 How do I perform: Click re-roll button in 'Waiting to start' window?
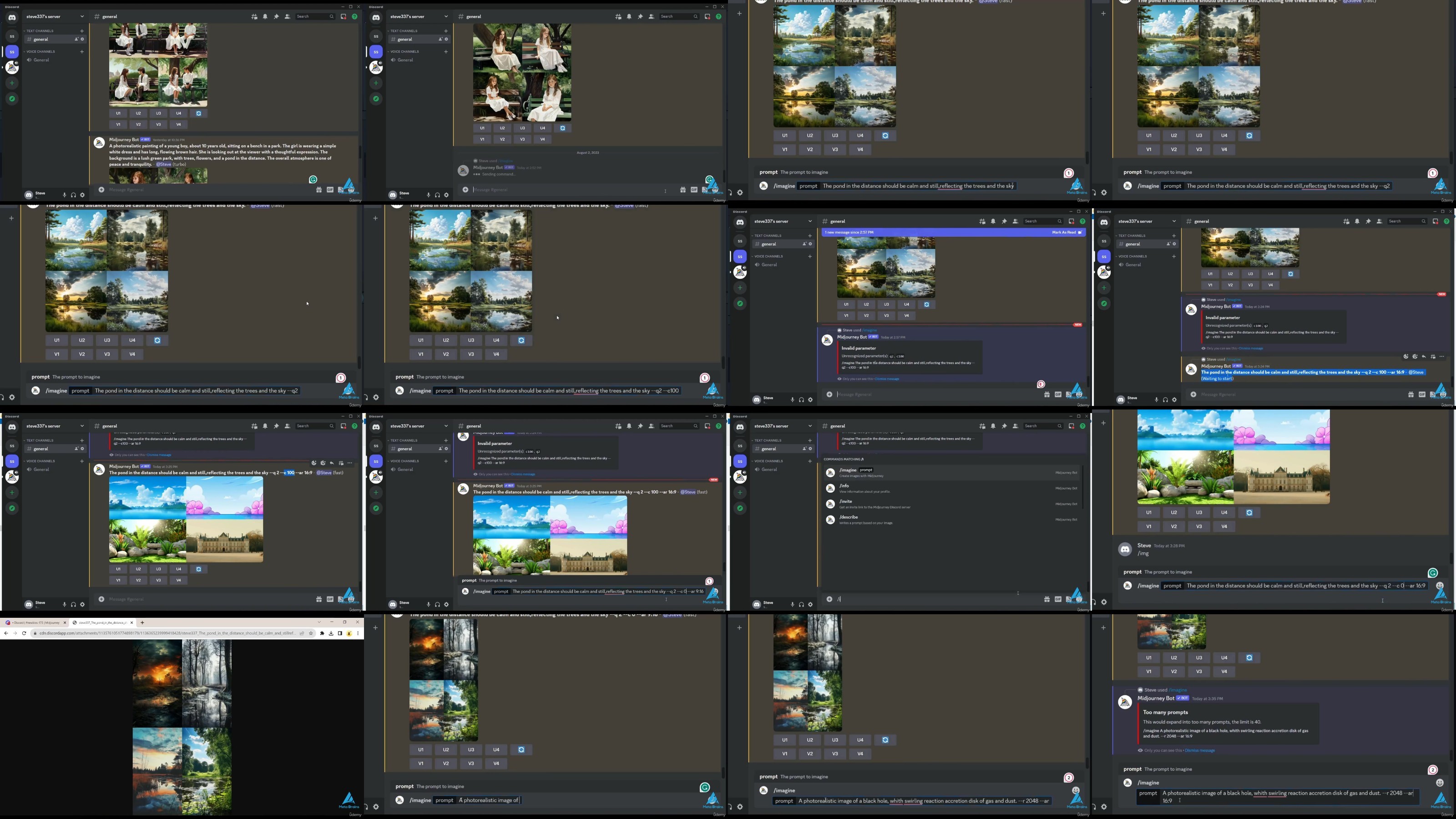(1290, 273)
